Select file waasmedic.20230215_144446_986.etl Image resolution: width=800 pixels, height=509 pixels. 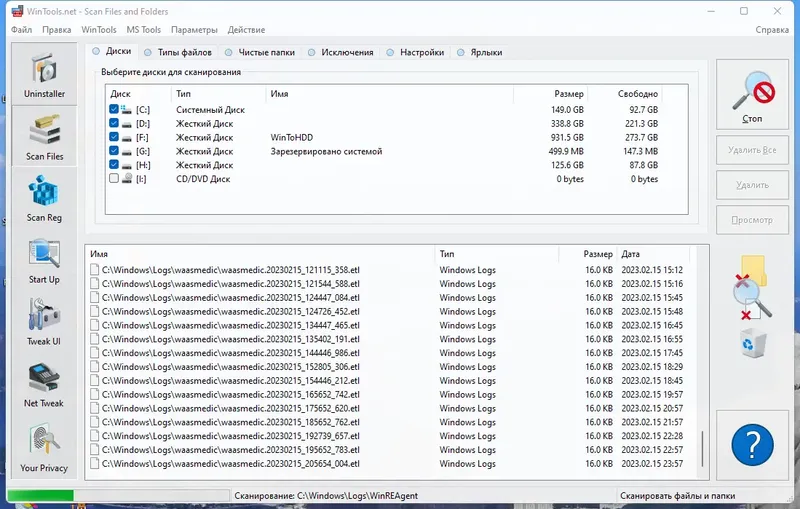point(231,353)
